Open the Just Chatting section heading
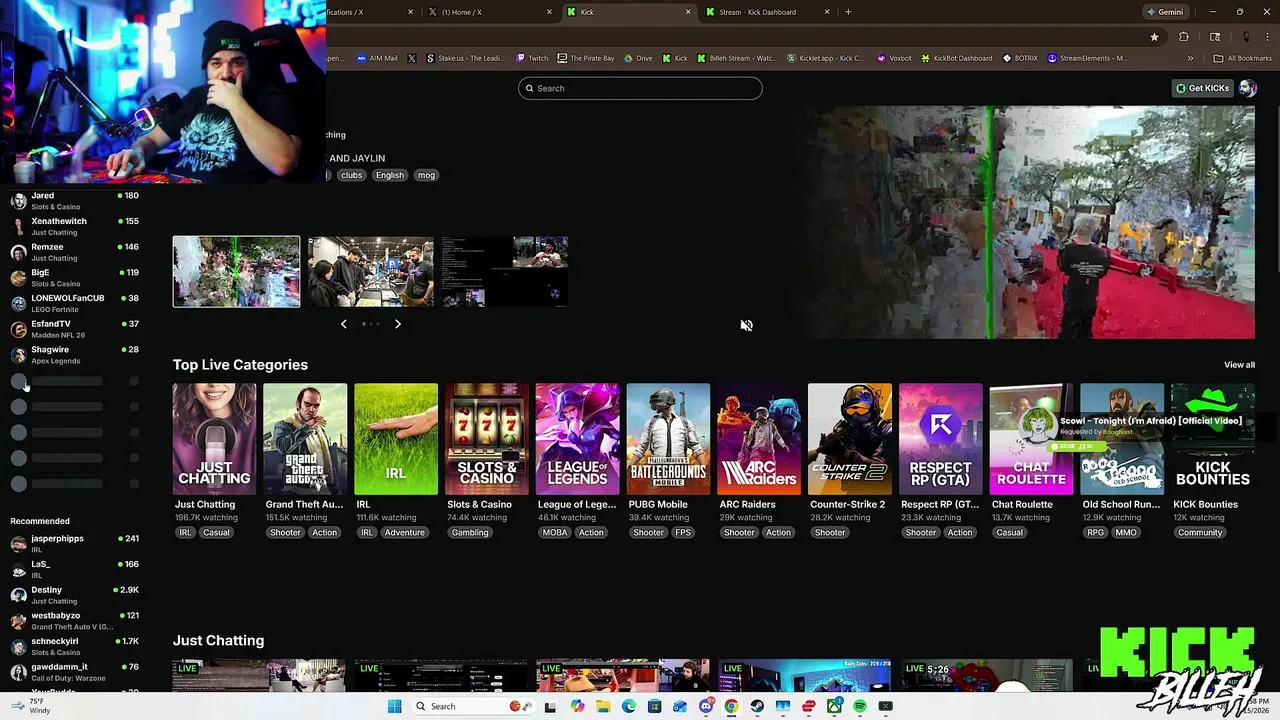The width and height of the screenshot is (1280, 720). click(218, 640)
